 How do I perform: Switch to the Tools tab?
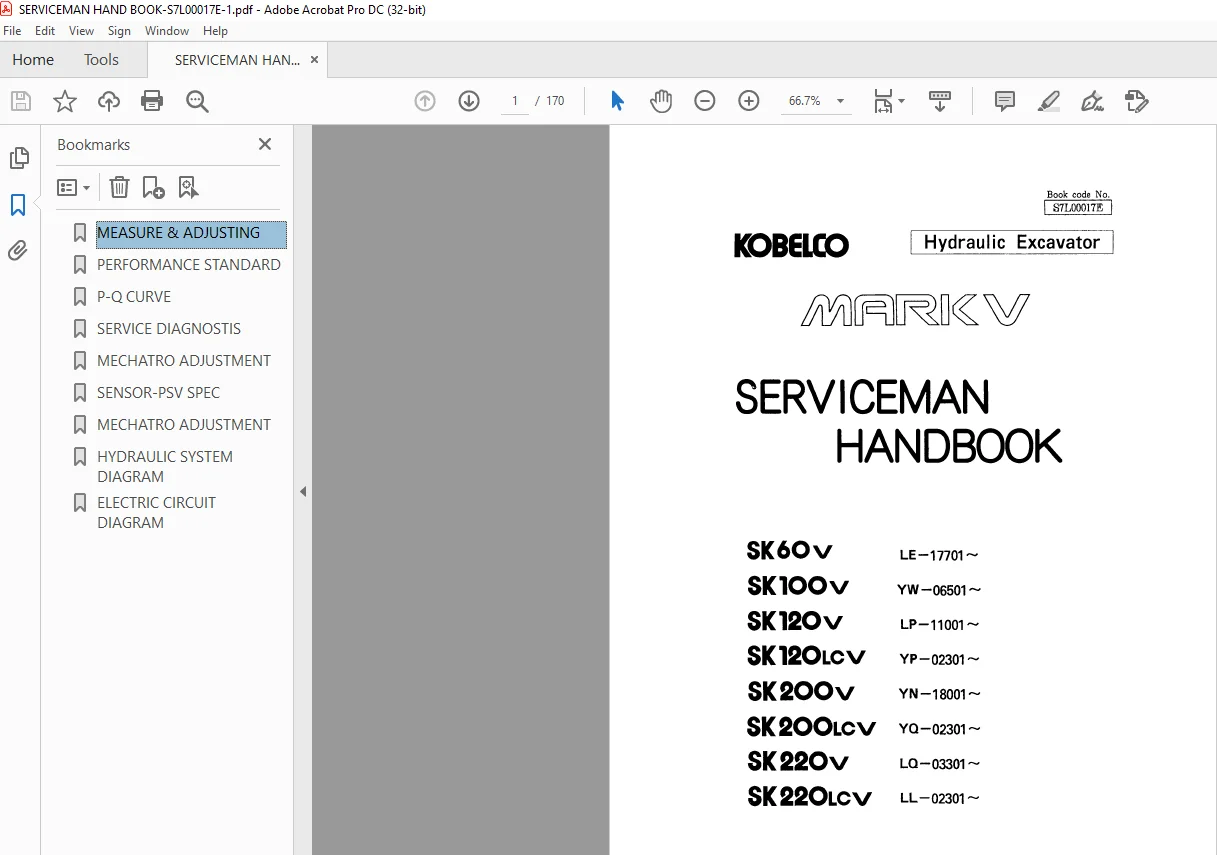101,60
